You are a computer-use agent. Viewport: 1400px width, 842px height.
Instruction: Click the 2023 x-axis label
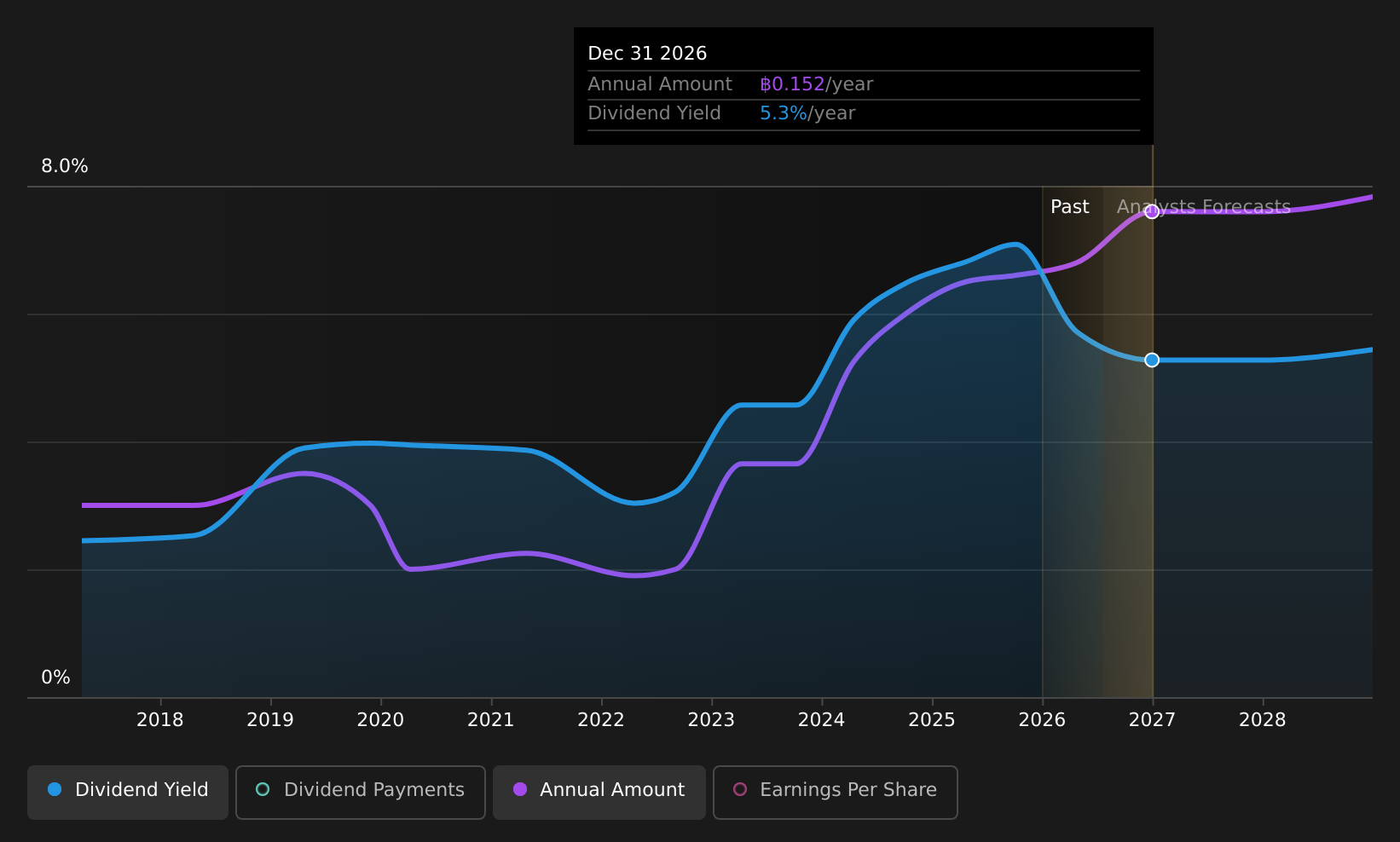pyautogui.click(x=711, y=720)
